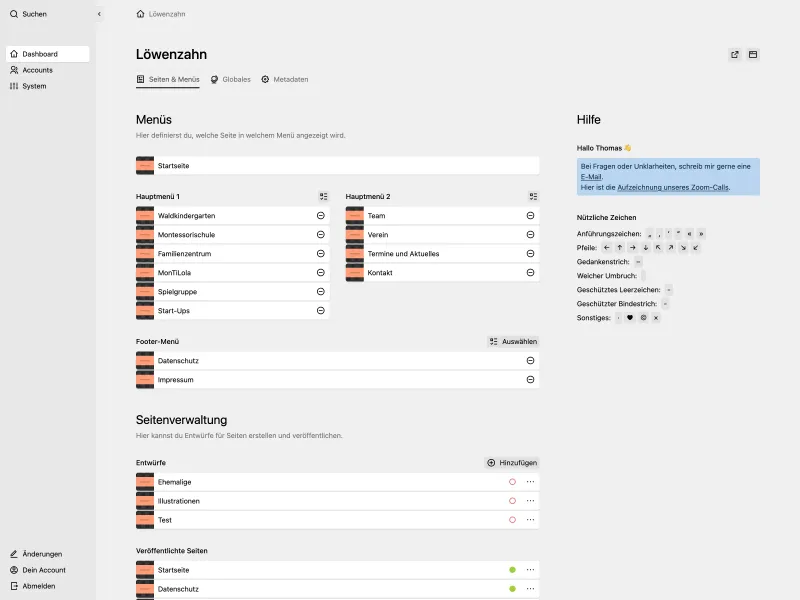Image resolution: width=800 pixels, height=600 pixels.
Task: Remove Waldkindergarten from Hauptmenü 1
Action: tap(319, 215)
